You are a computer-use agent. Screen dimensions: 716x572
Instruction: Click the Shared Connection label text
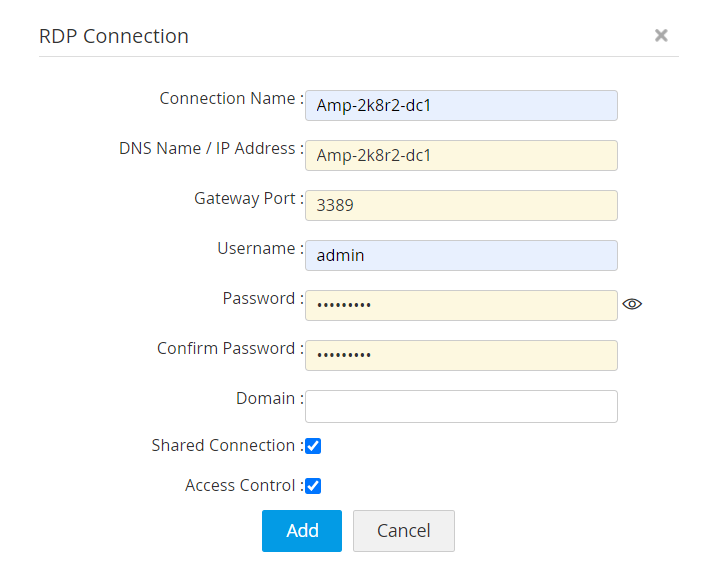(224, 446)
